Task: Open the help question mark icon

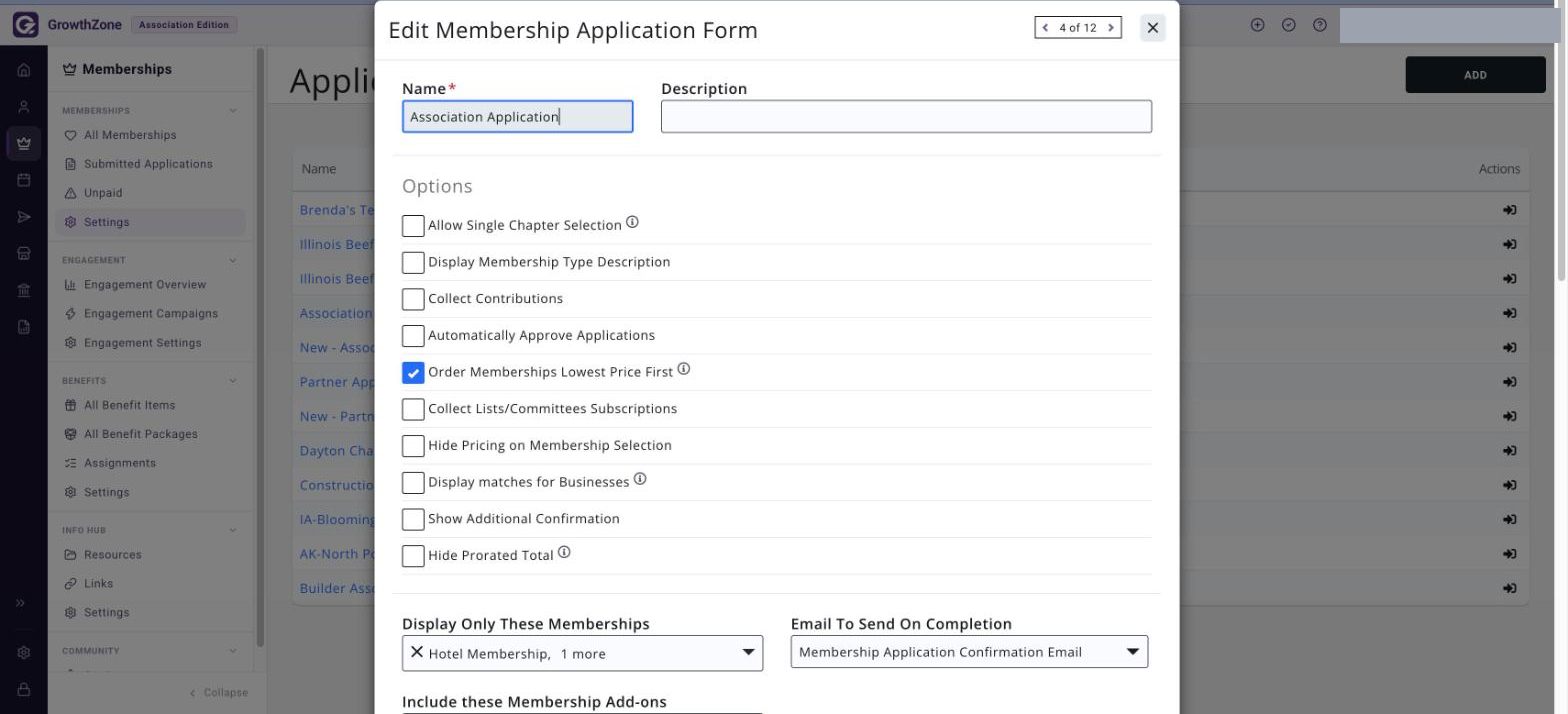Action: click(1320, 25)
